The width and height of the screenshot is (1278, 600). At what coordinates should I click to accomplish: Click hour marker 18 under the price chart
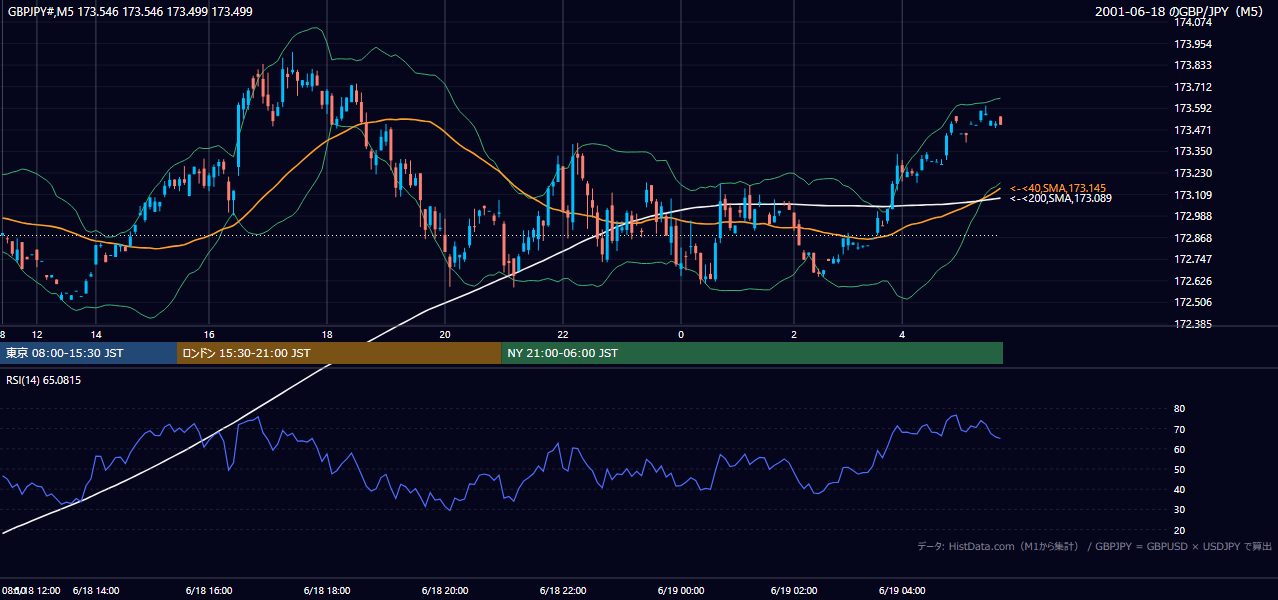pyautogui.click(x=326, y=334)
